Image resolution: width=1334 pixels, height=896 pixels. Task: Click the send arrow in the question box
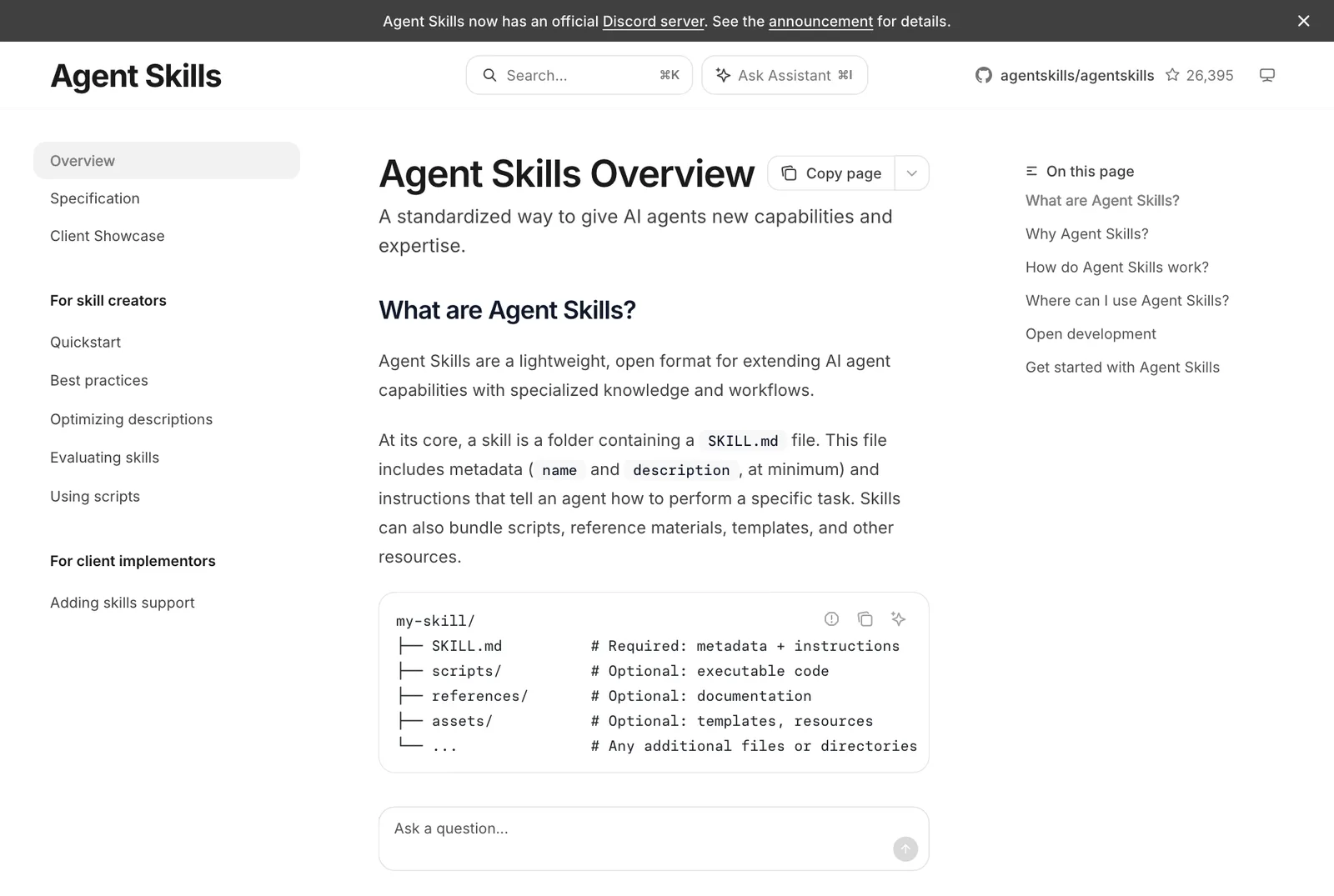pyautogui.click(x=905, y=848)
